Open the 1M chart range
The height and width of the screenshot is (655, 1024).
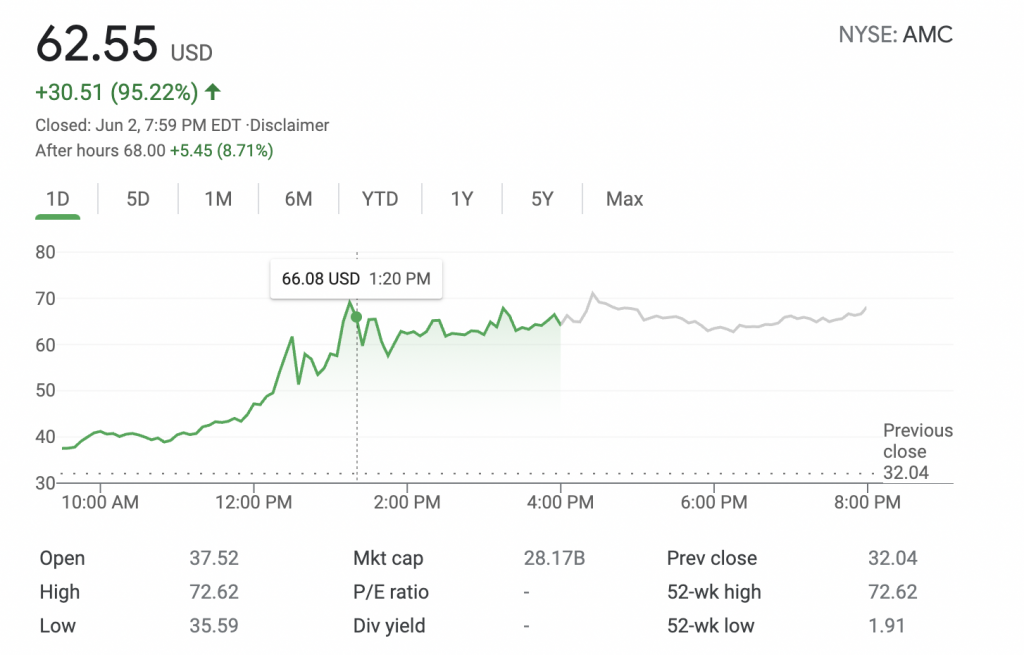[218, 199]
